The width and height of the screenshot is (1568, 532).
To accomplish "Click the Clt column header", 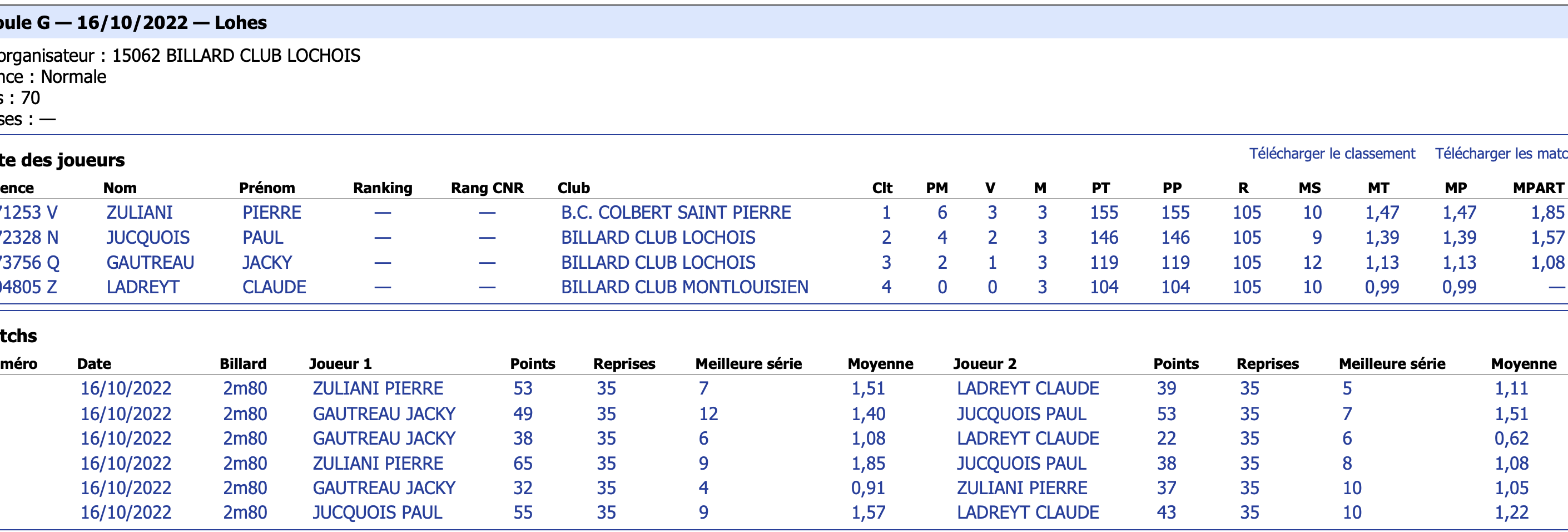I will point(882,188).
